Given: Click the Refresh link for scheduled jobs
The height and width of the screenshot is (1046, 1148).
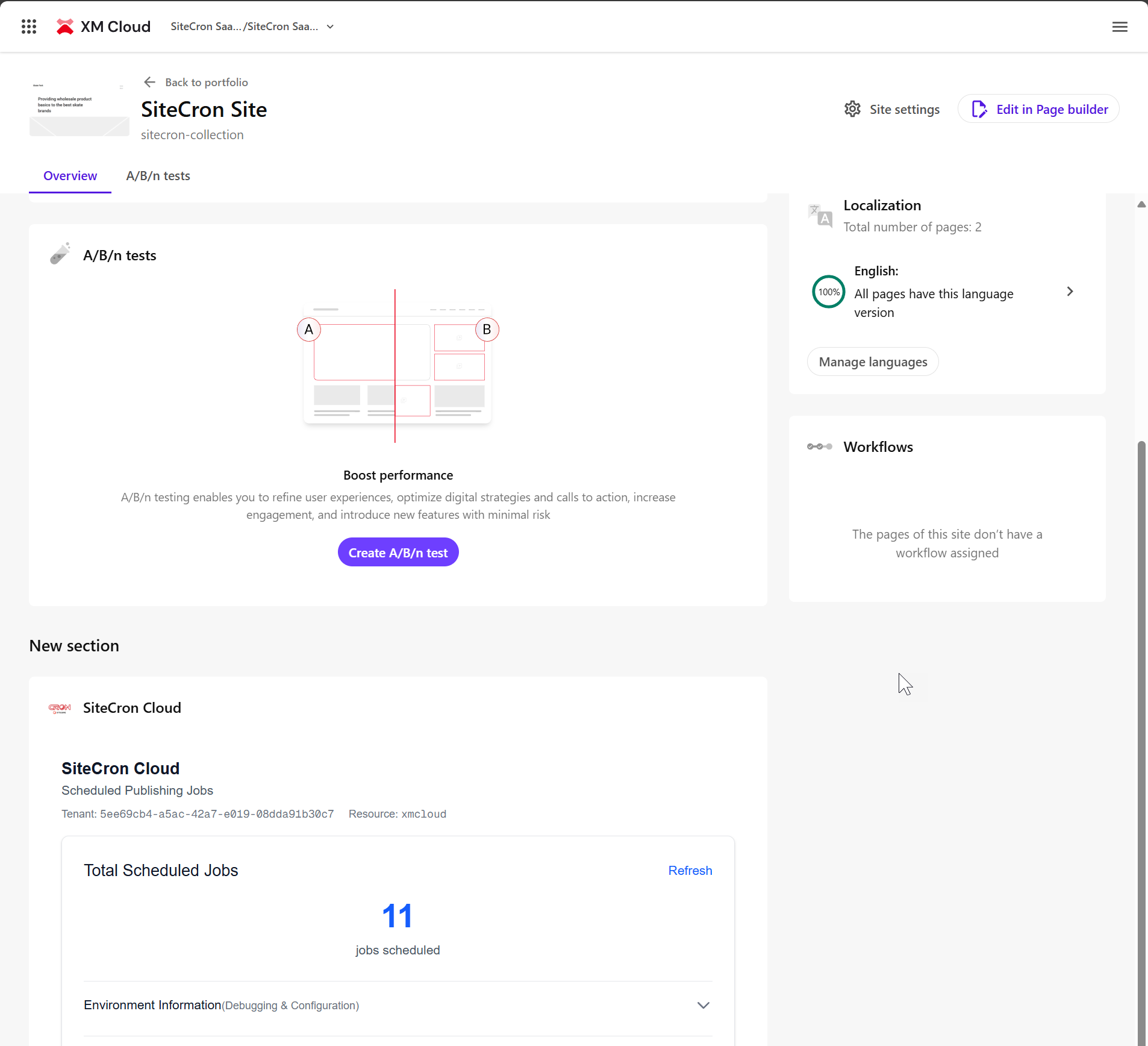Looking at the screenshot, I should click(x=690, y=871).
